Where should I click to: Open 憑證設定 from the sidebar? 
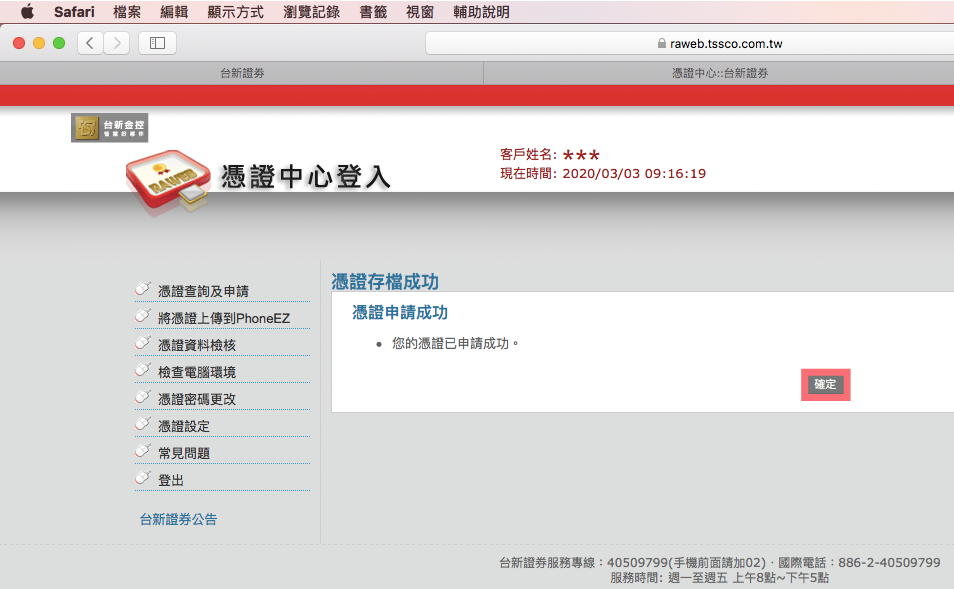click(184, 427)
